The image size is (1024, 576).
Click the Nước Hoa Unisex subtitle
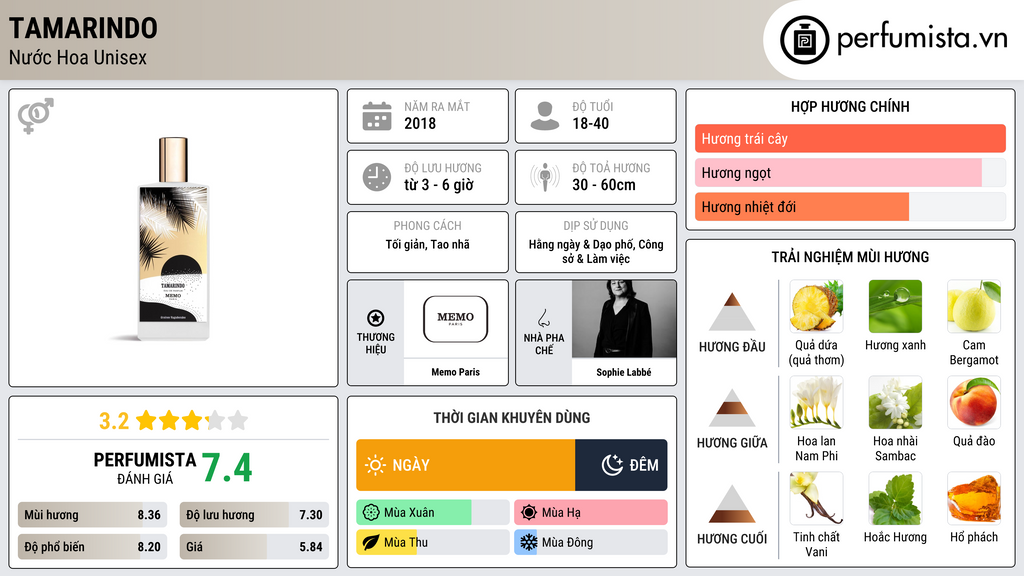[x=78, y=57]
